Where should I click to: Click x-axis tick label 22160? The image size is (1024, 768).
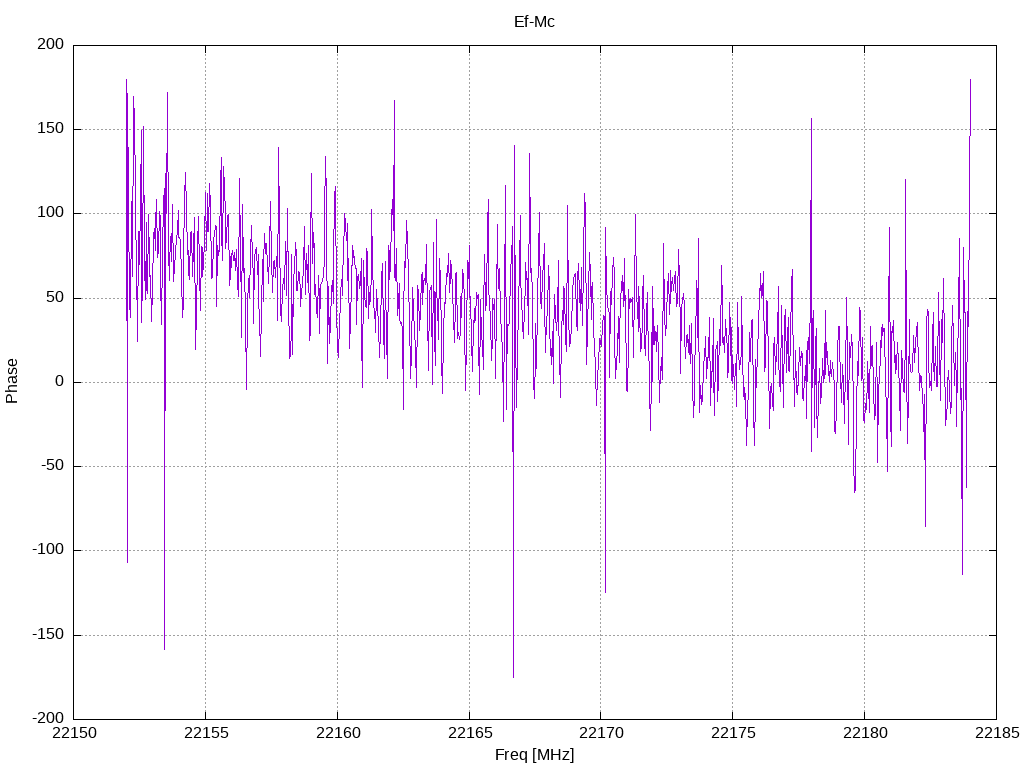tap(338, 733)
